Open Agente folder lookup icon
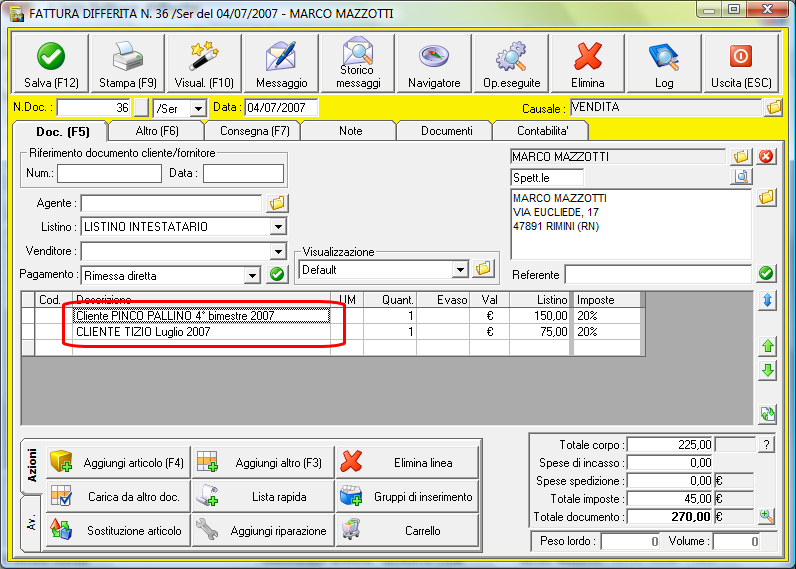 pos(277,203)
